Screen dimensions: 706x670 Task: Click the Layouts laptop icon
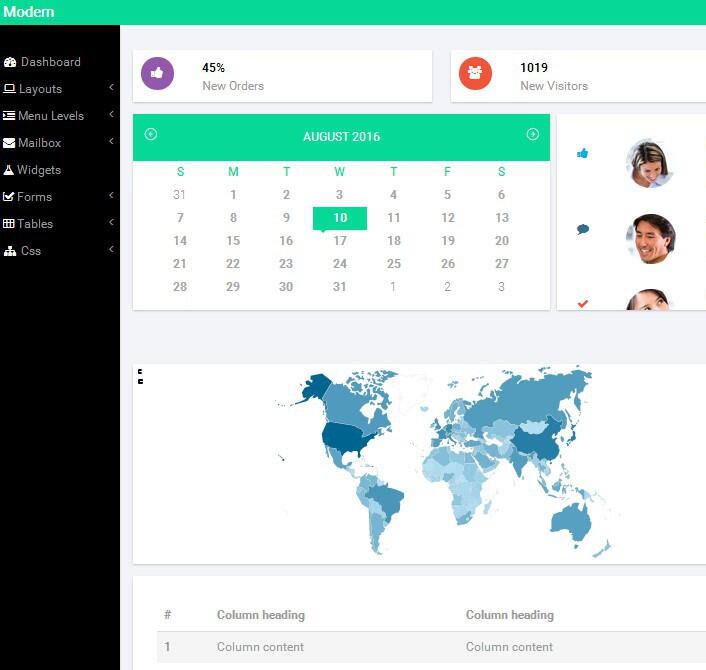(x=9, y=89)
